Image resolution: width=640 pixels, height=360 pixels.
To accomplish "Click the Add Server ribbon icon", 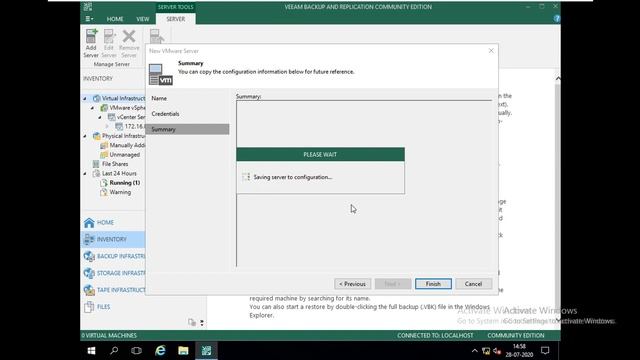I will click(91, 43).
